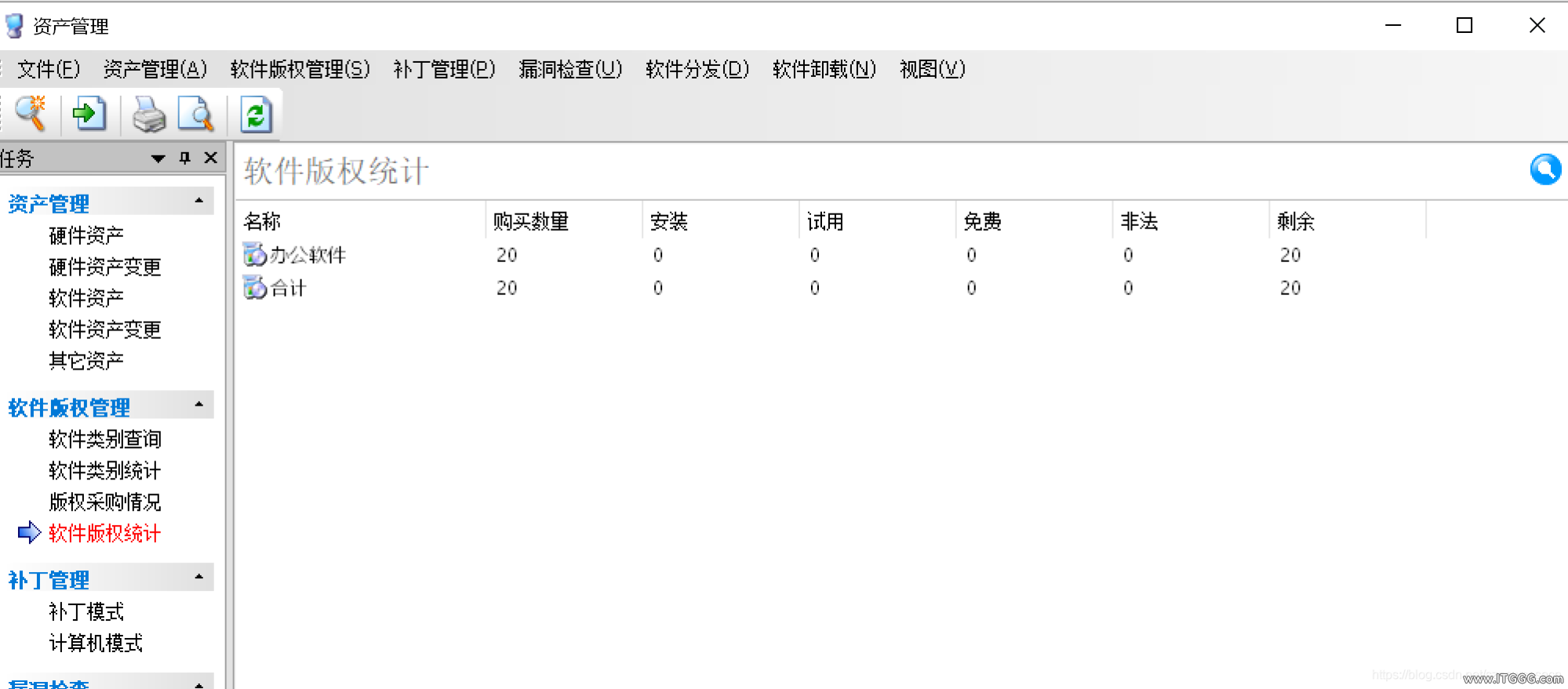The width and height of the screenshot is (1568, 689).
Task: Collapse the 补丁管理 sidebar group
Action: (199, 578)
